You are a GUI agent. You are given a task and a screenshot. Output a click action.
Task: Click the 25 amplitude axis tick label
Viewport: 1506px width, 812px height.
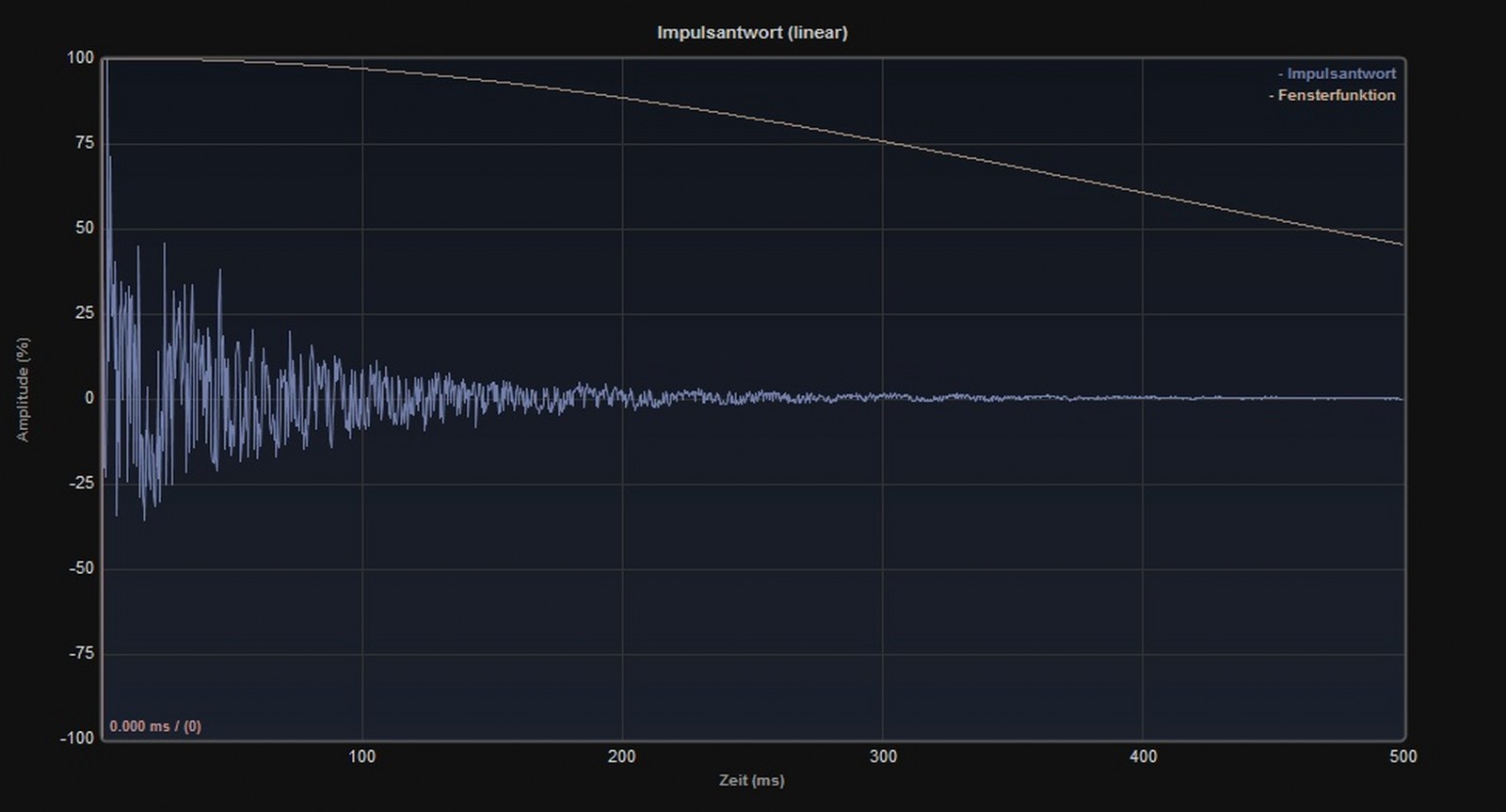(x=84, y=312)
